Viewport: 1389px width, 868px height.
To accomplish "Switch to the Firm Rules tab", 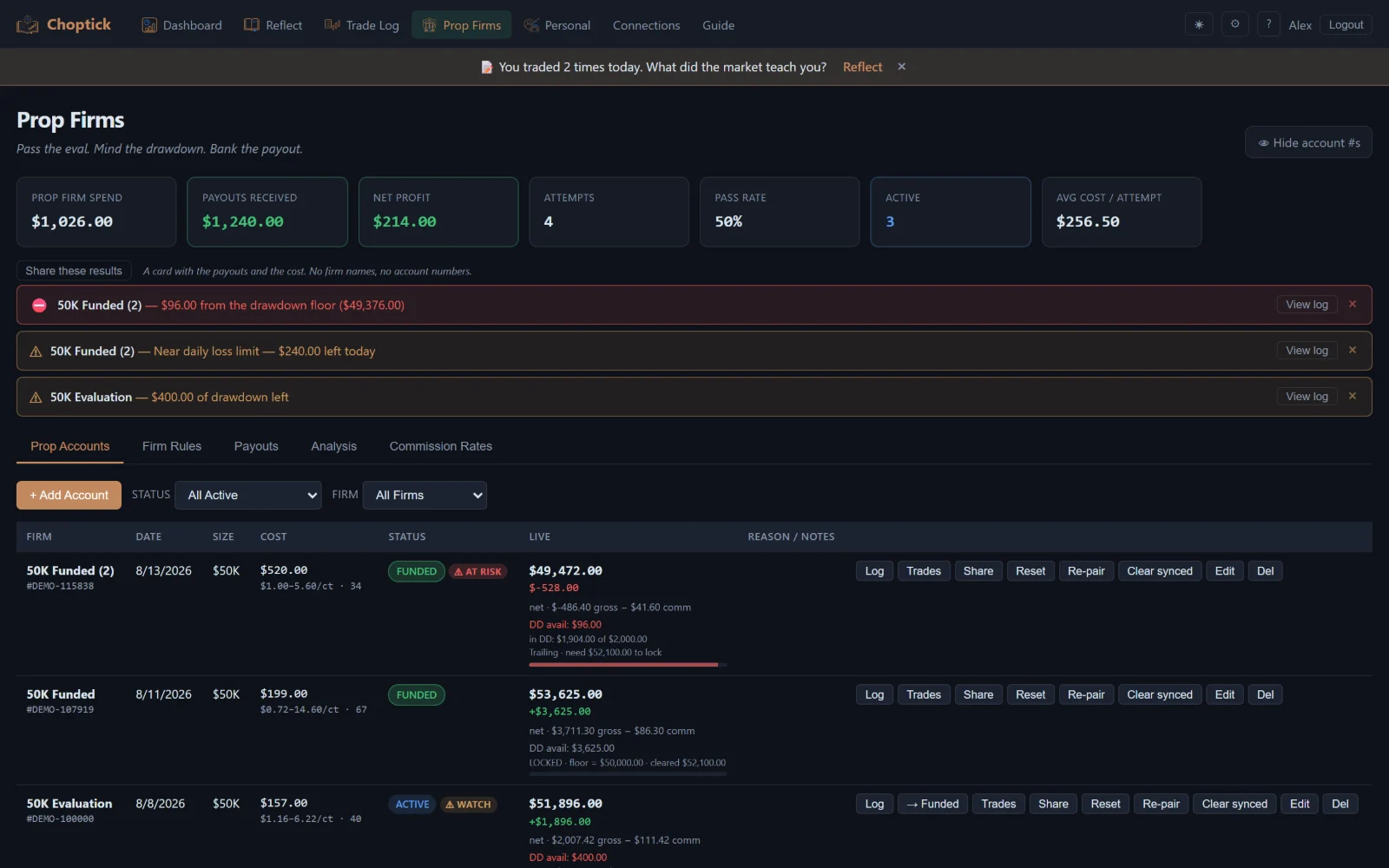I will [x=172, y=446].
